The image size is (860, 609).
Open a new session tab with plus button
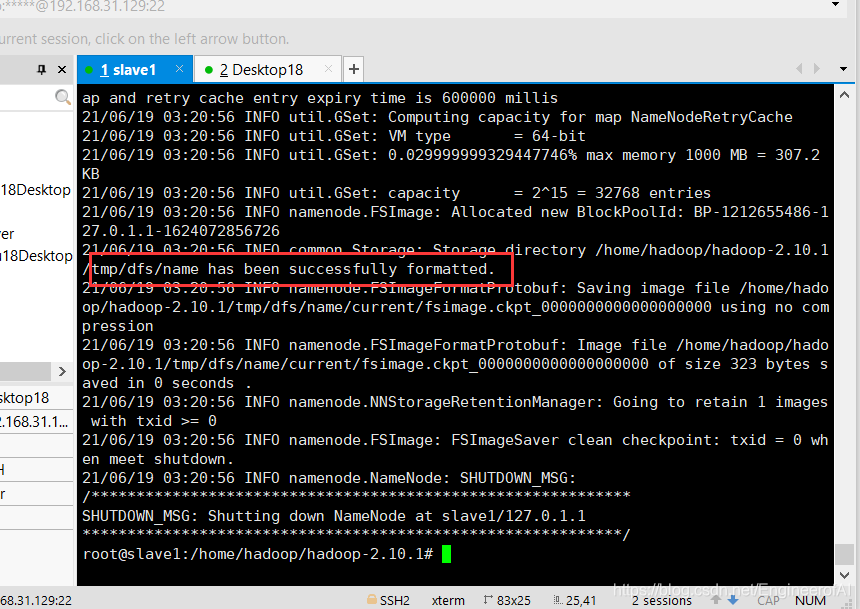pyautogui.click(x=354, y=69)
